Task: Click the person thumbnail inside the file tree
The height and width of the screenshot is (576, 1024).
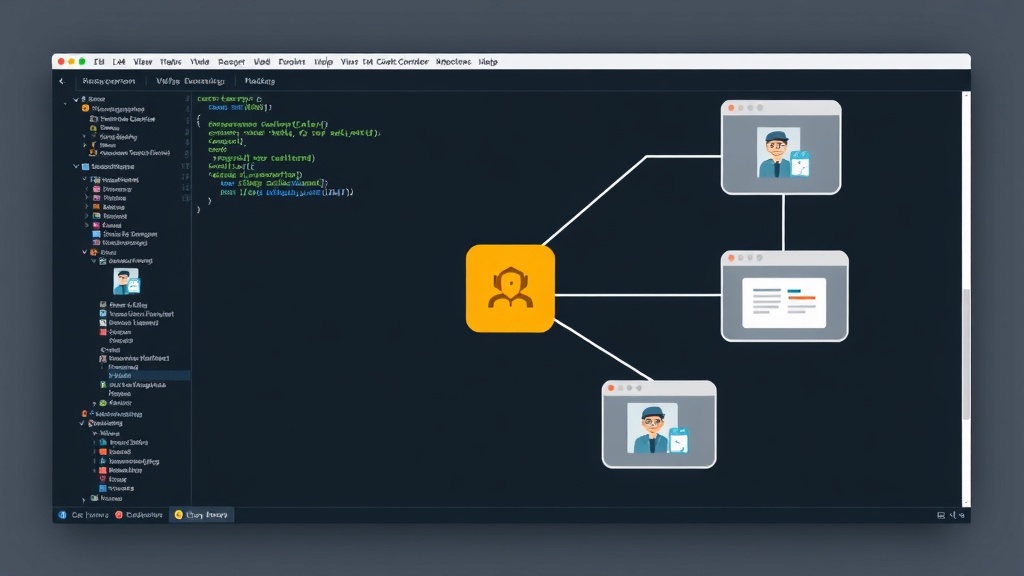Action: pos(126,281)
